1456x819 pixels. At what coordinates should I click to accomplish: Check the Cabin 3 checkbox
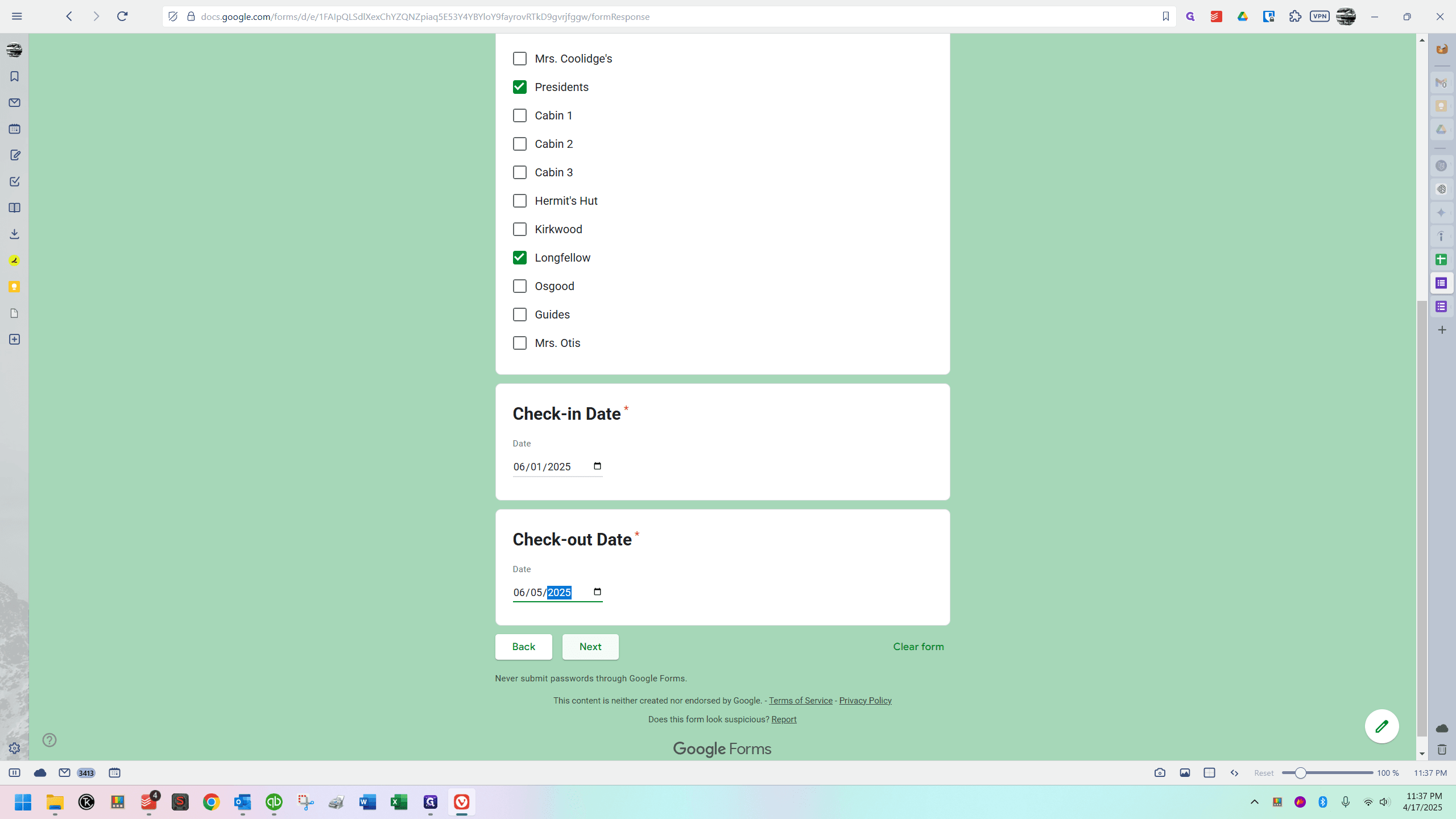[519, 172]
